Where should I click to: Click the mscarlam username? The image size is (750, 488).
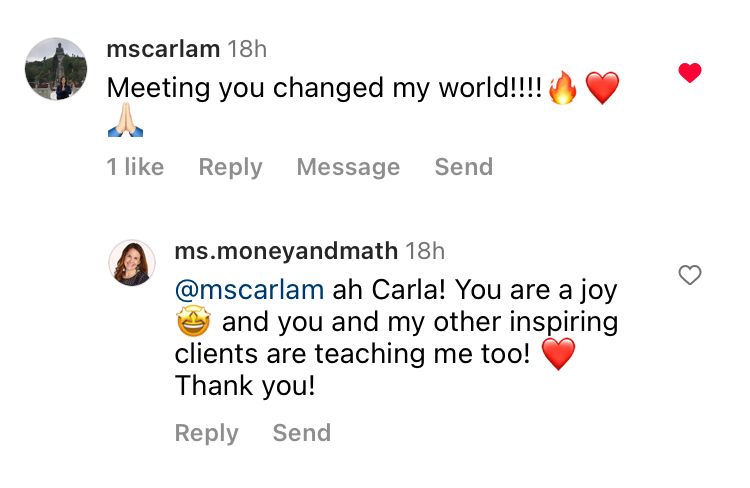163,49
